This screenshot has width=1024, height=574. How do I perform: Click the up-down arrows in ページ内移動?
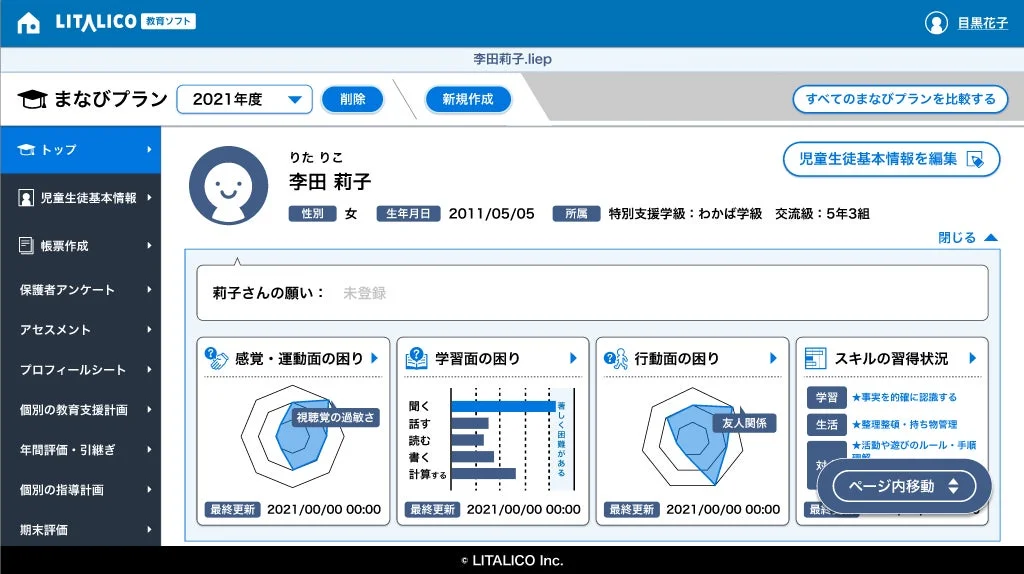click(x=953, y=486)
